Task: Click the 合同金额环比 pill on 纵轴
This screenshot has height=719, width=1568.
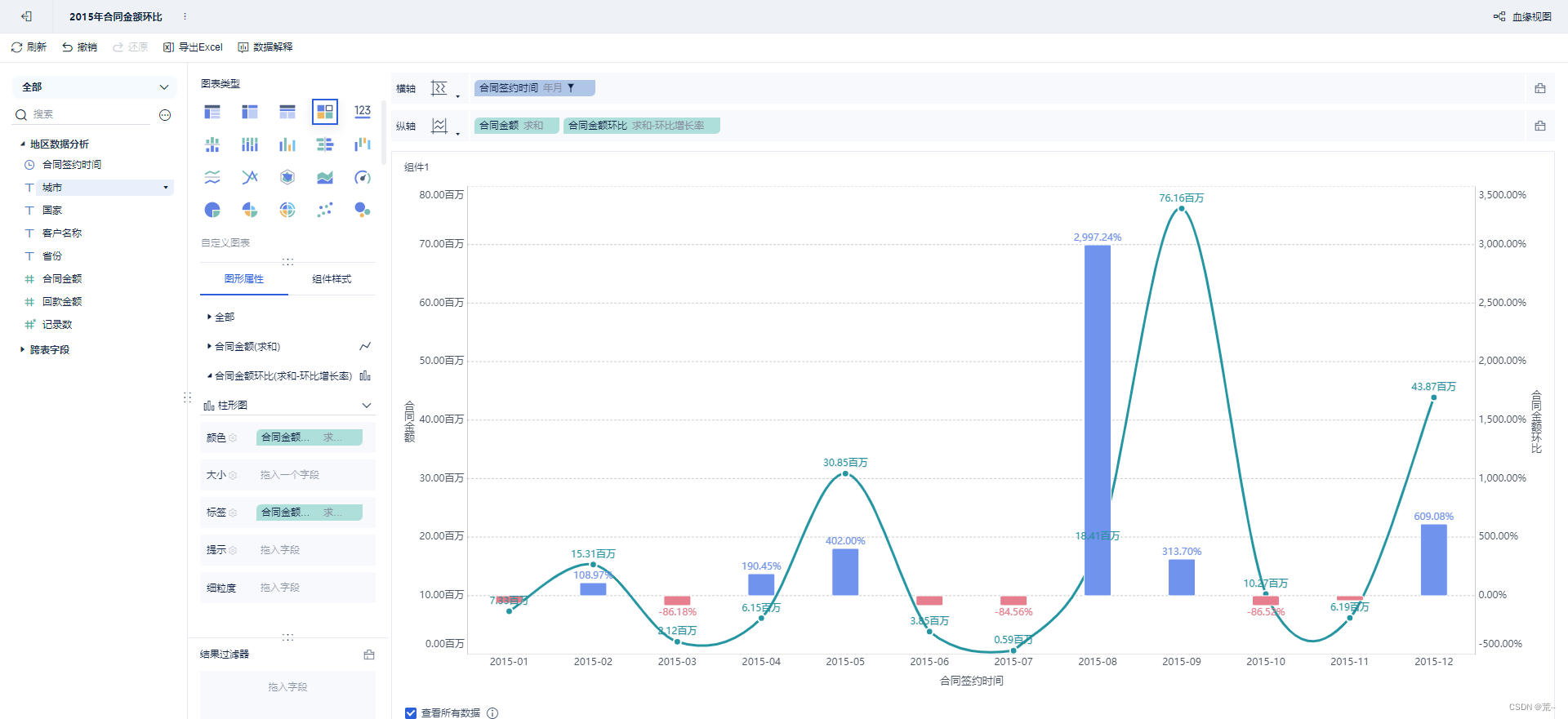Action: (x=641, y=126)
